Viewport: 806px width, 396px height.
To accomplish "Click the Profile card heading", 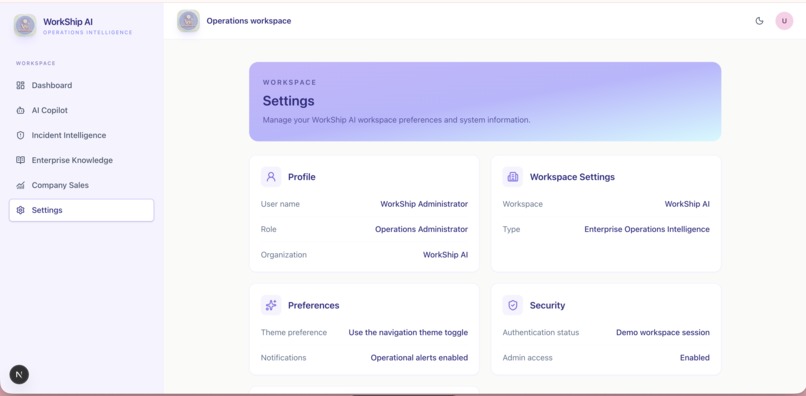I will (302, 177).
